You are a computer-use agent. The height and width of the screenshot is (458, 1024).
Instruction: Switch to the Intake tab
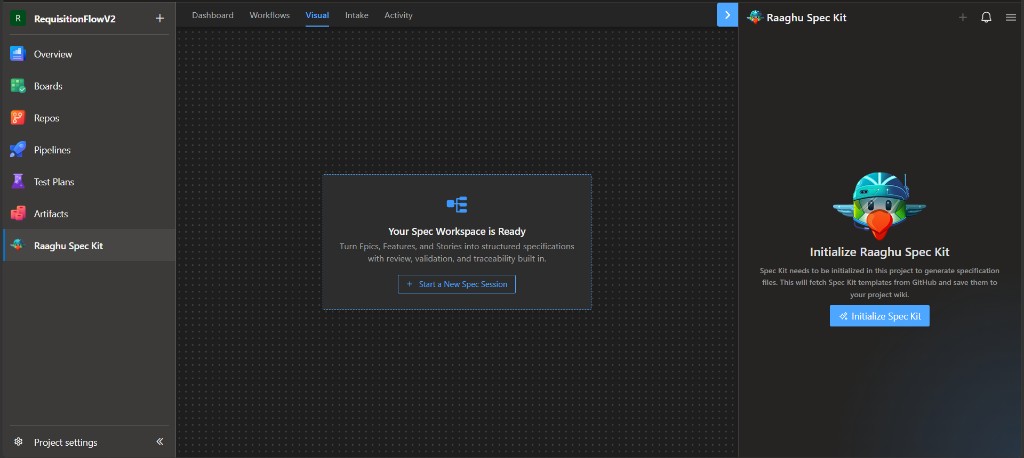coord(357,15)
